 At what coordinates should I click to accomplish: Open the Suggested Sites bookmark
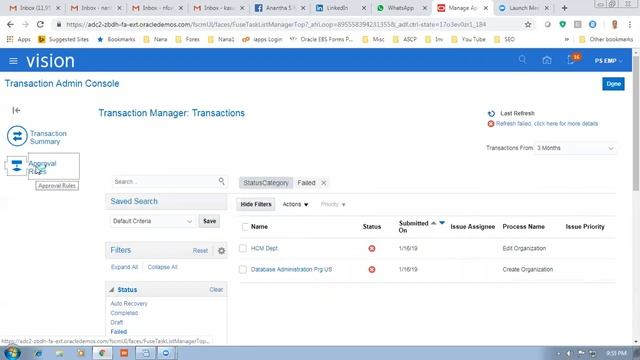(63, 39)
